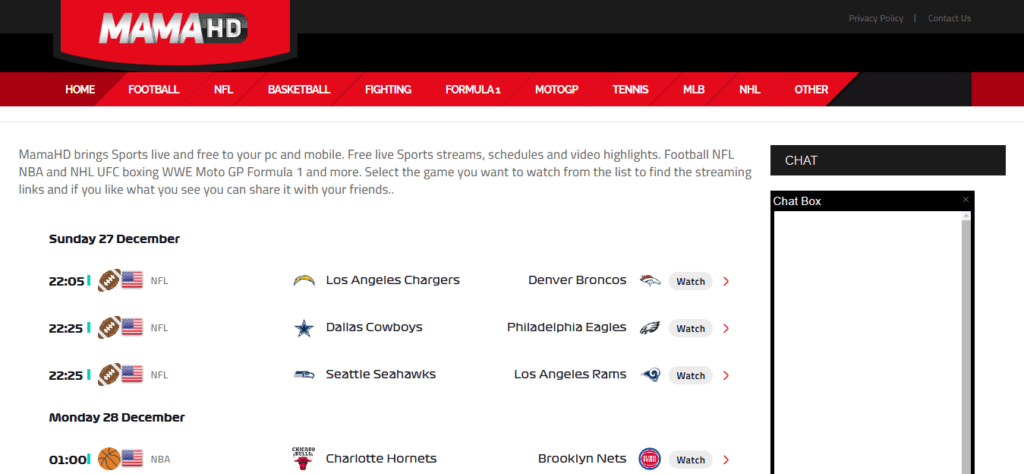Click the Seattle Seahawks team name
Viewport: 1024px width, 474px height.
click(x=381, y=374)
